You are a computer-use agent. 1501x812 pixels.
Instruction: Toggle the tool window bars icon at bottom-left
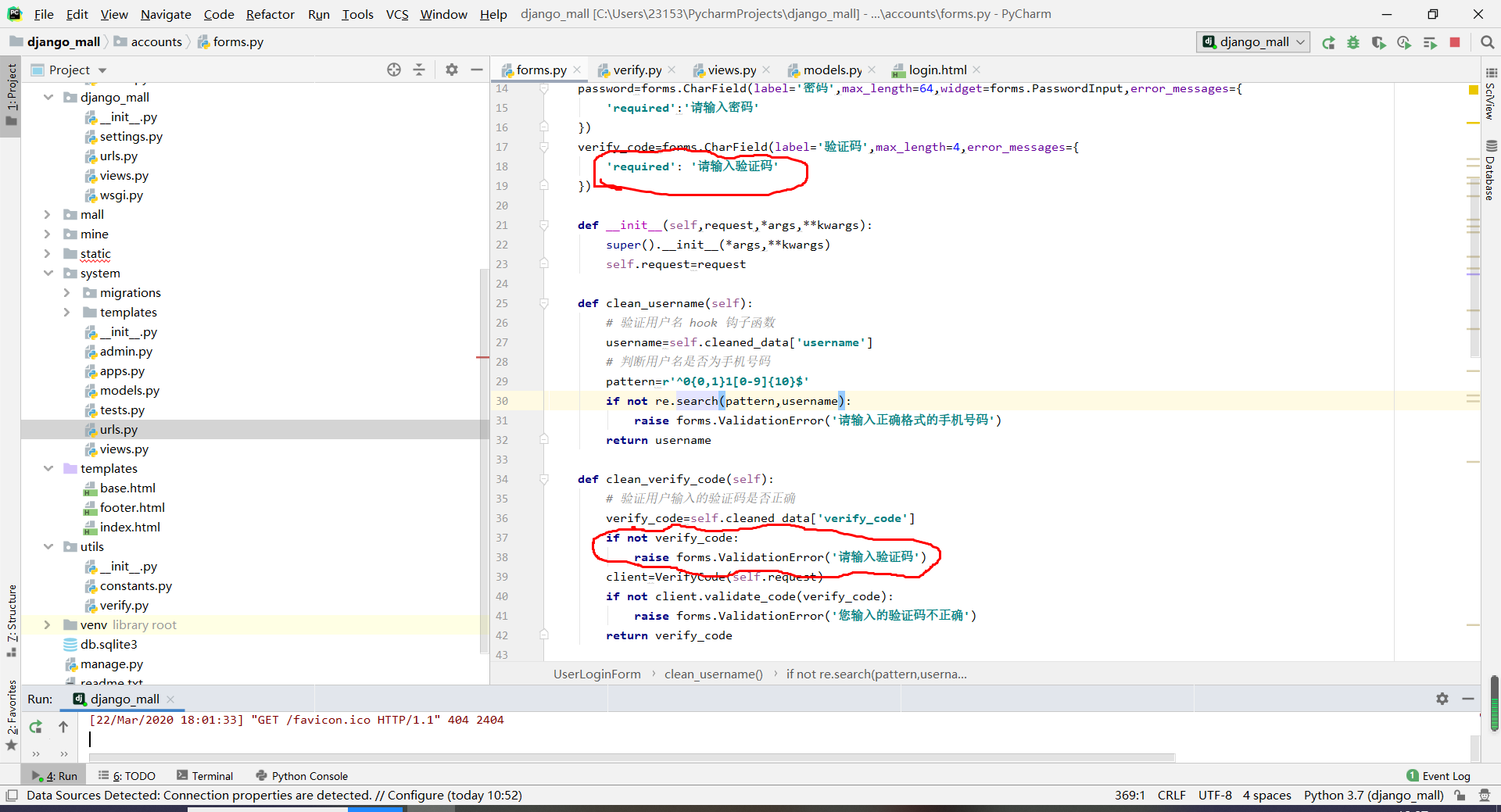11,796
